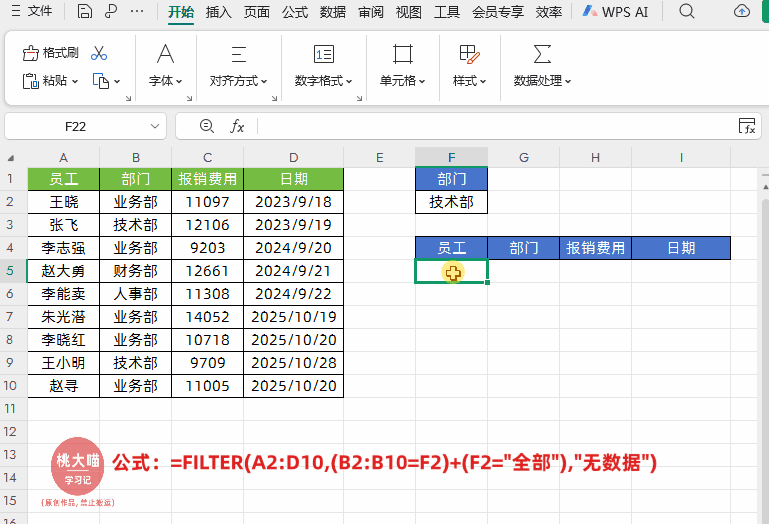Click into the formula bar input
Image resolution: width=769 pixels, height=524 pixels.
pos(495,127)
